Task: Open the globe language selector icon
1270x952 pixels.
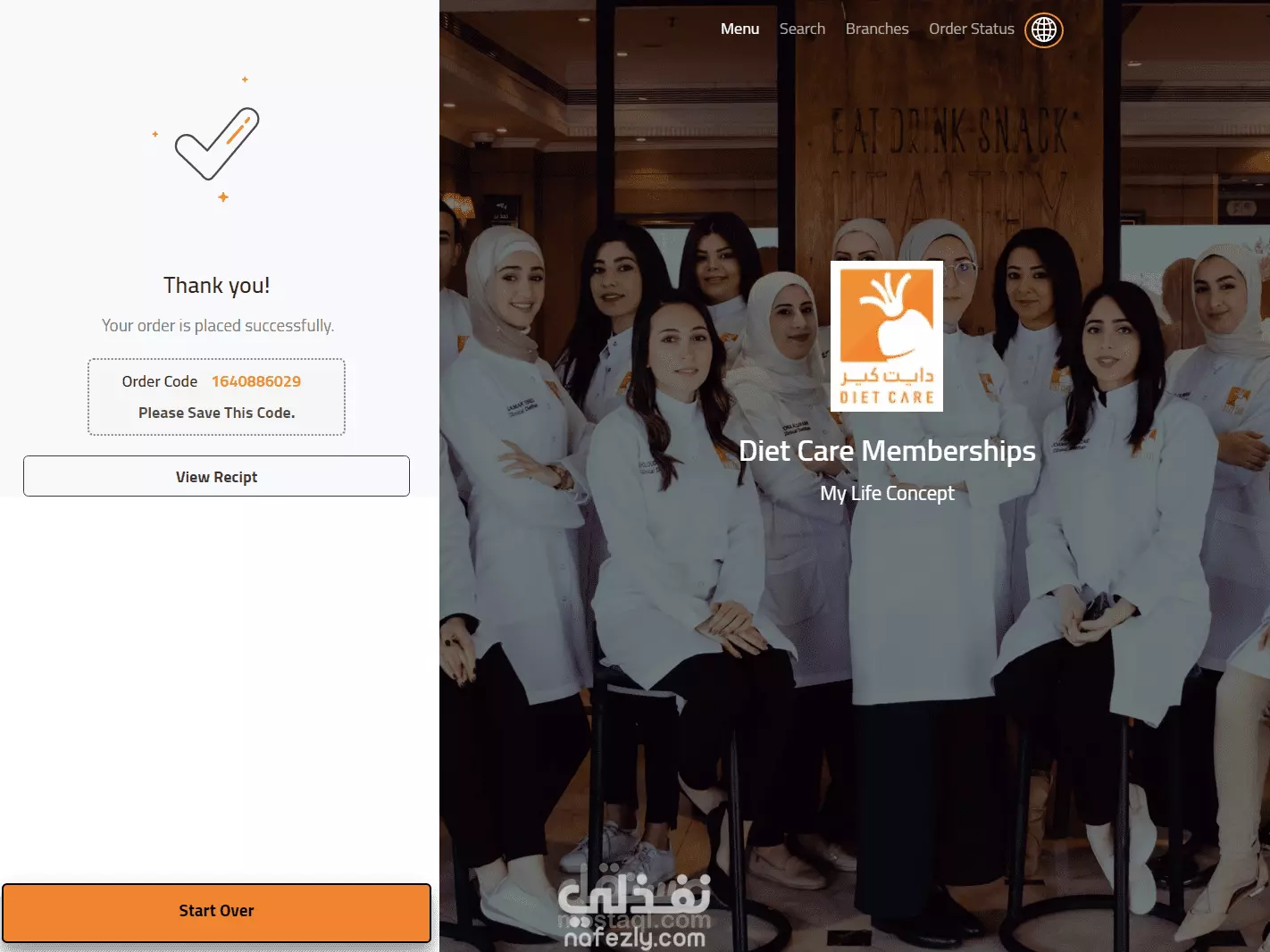Action: (x=1043, y=29)
